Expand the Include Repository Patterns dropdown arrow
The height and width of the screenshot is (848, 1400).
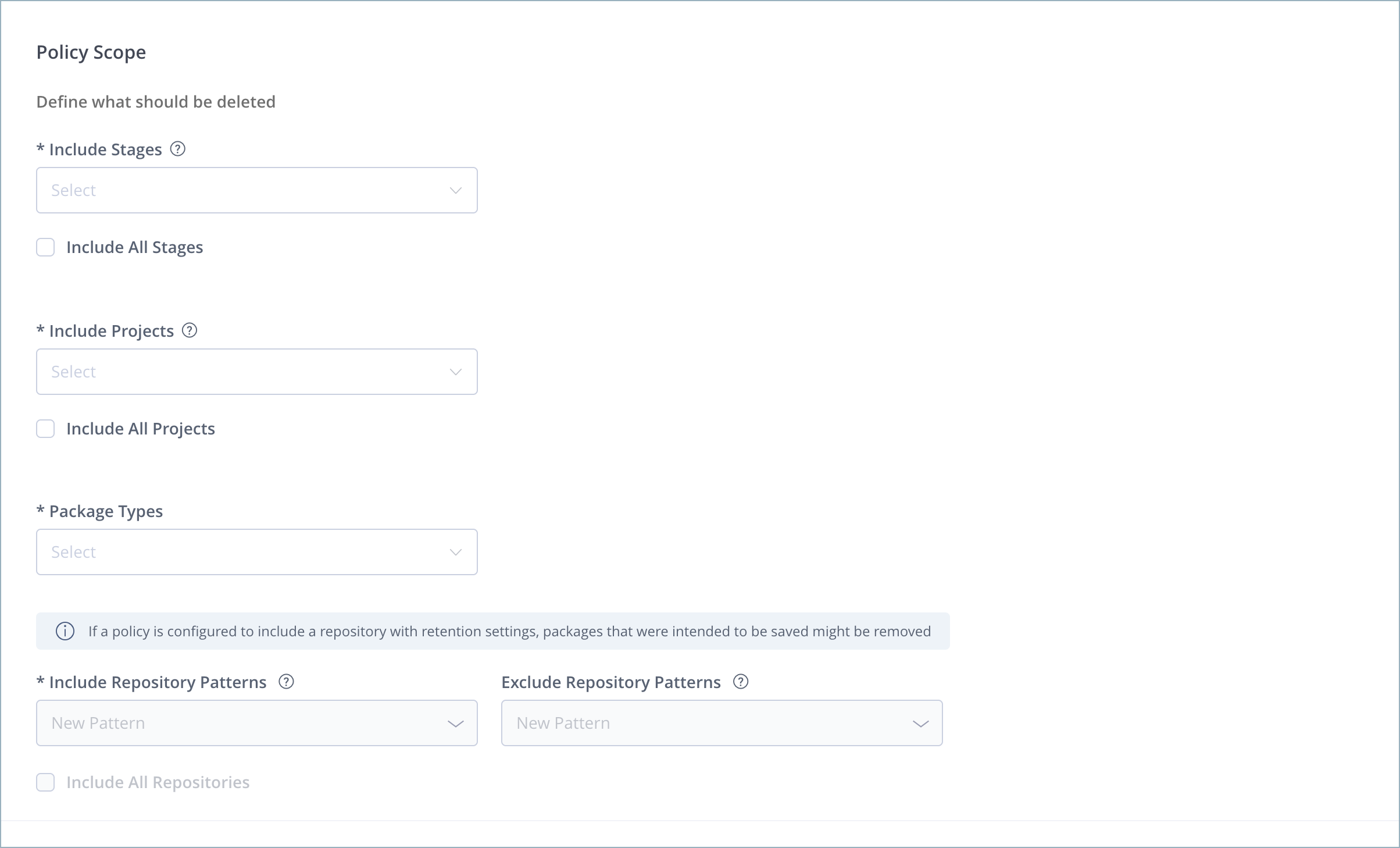click(456, 724)
